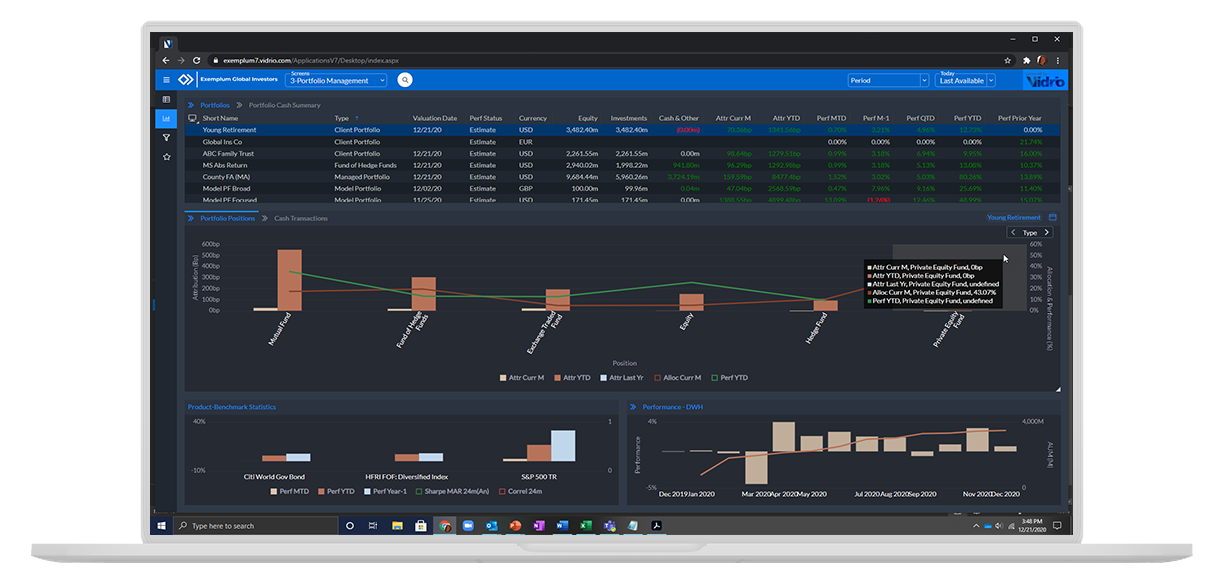Click the Product-Benchmark Statistics title
The width and height of the screenshot is (1225, 575).
(232, 407)
